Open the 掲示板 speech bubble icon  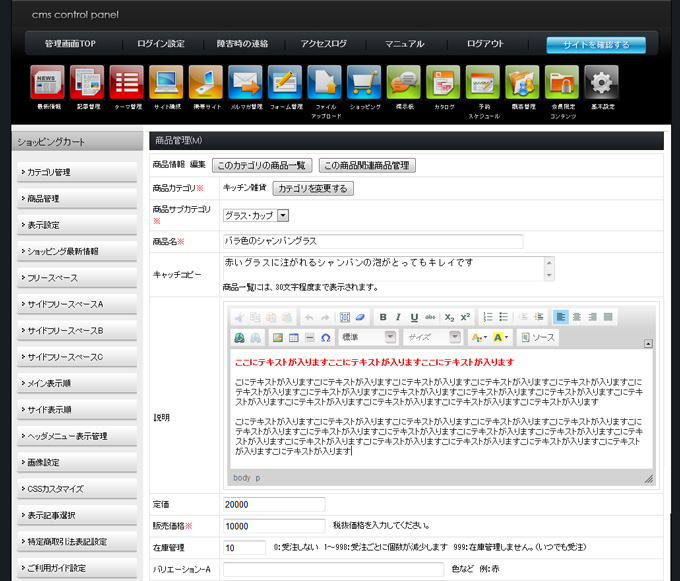[403, 82]
